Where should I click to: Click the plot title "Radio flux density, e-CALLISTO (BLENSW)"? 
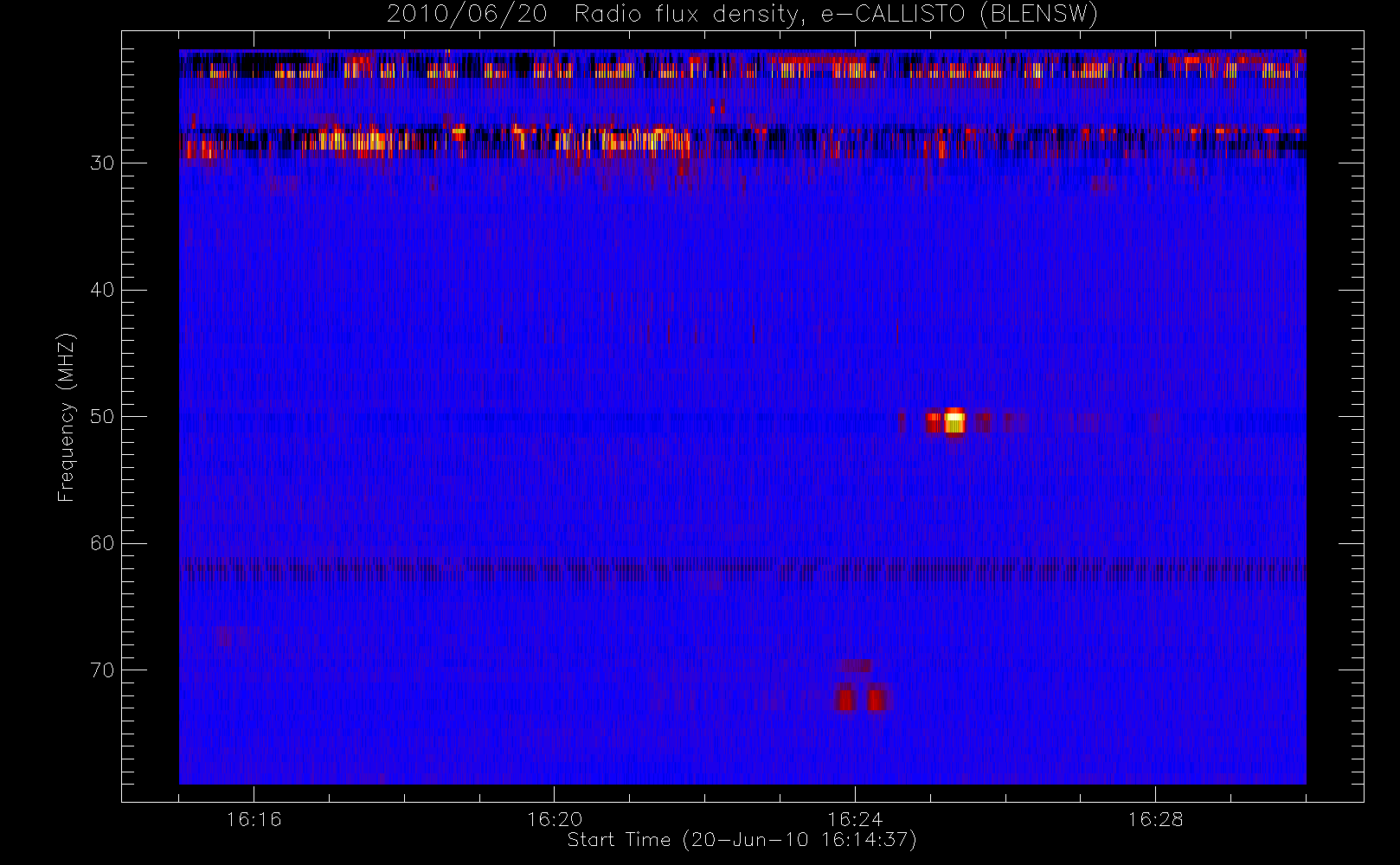836,15
